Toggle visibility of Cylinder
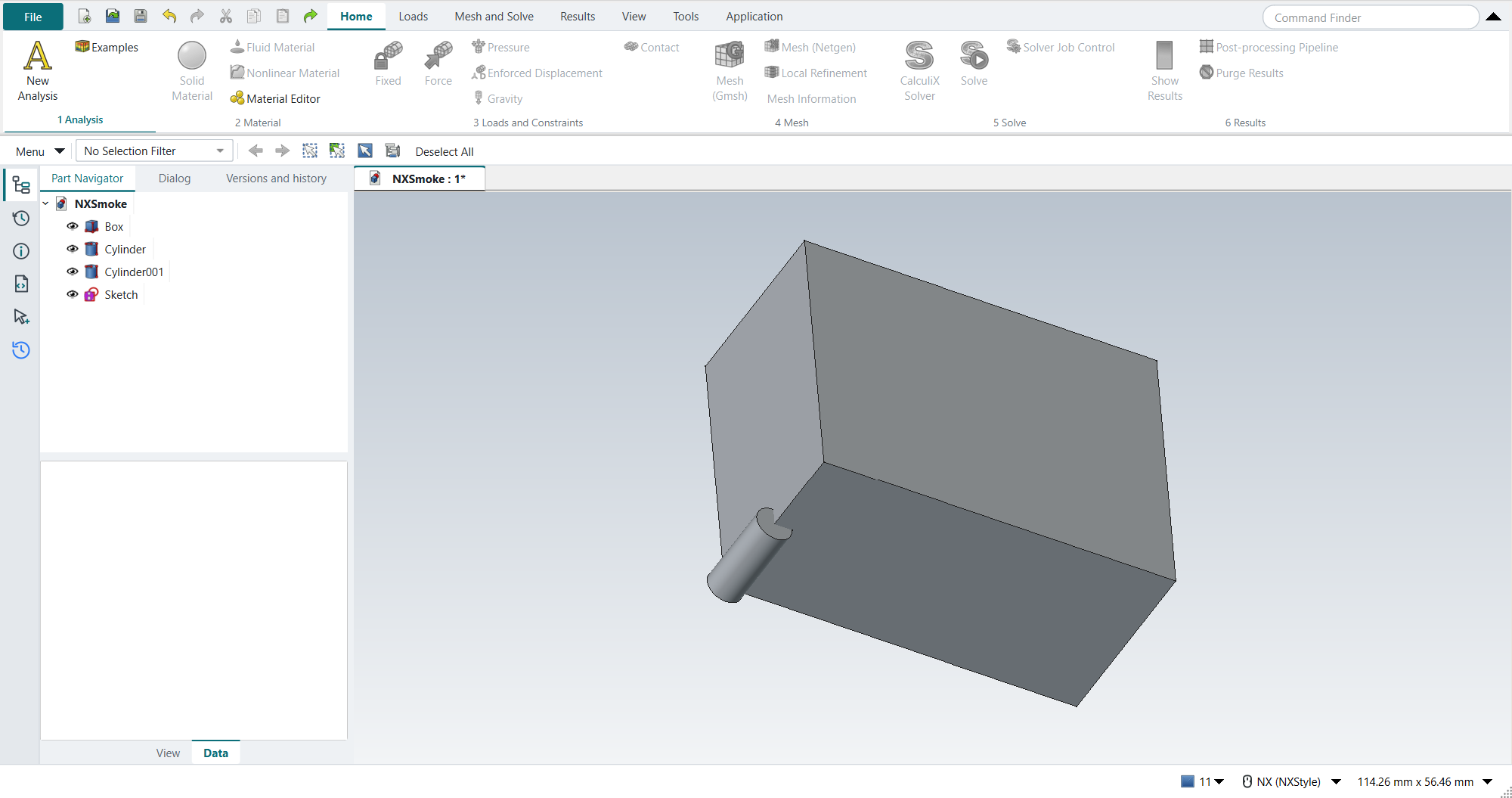The width and height of the screenshot is (1512, 798). 73,249
